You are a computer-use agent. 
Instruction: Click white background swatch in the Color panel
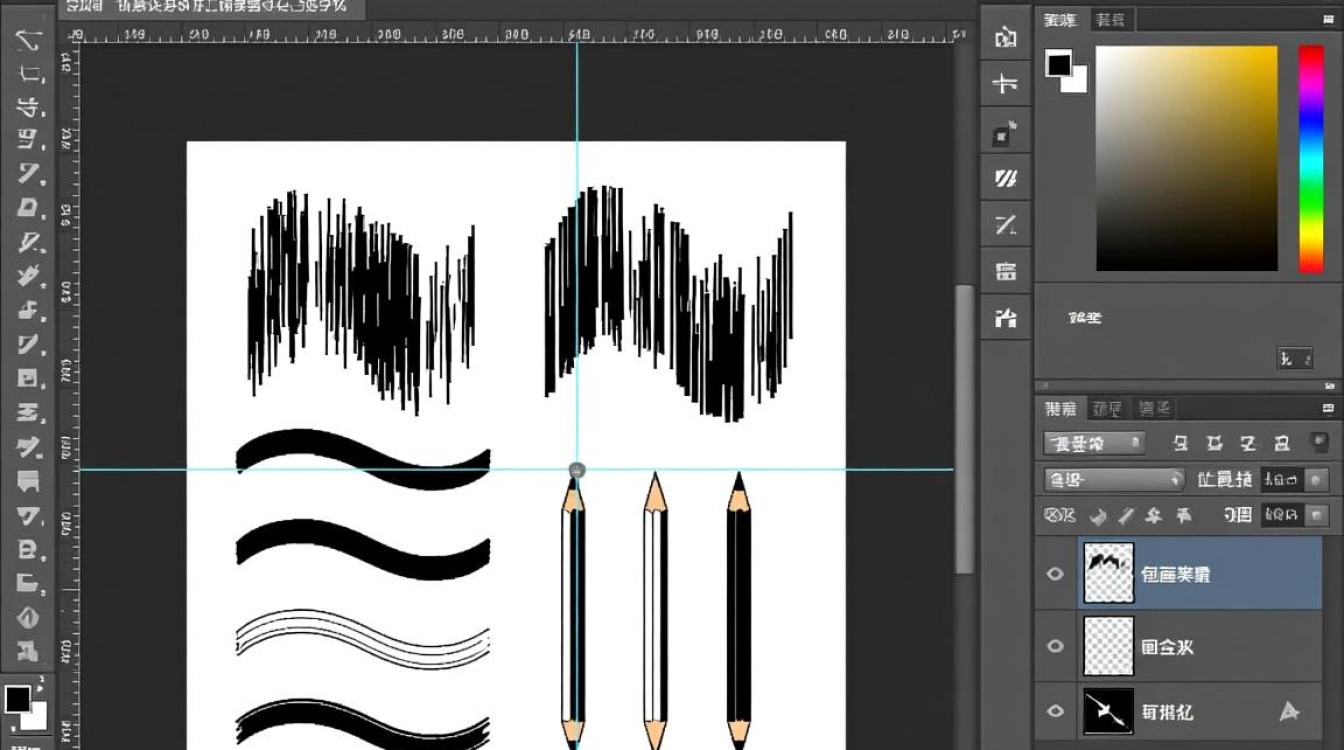tap(1077, 83)
